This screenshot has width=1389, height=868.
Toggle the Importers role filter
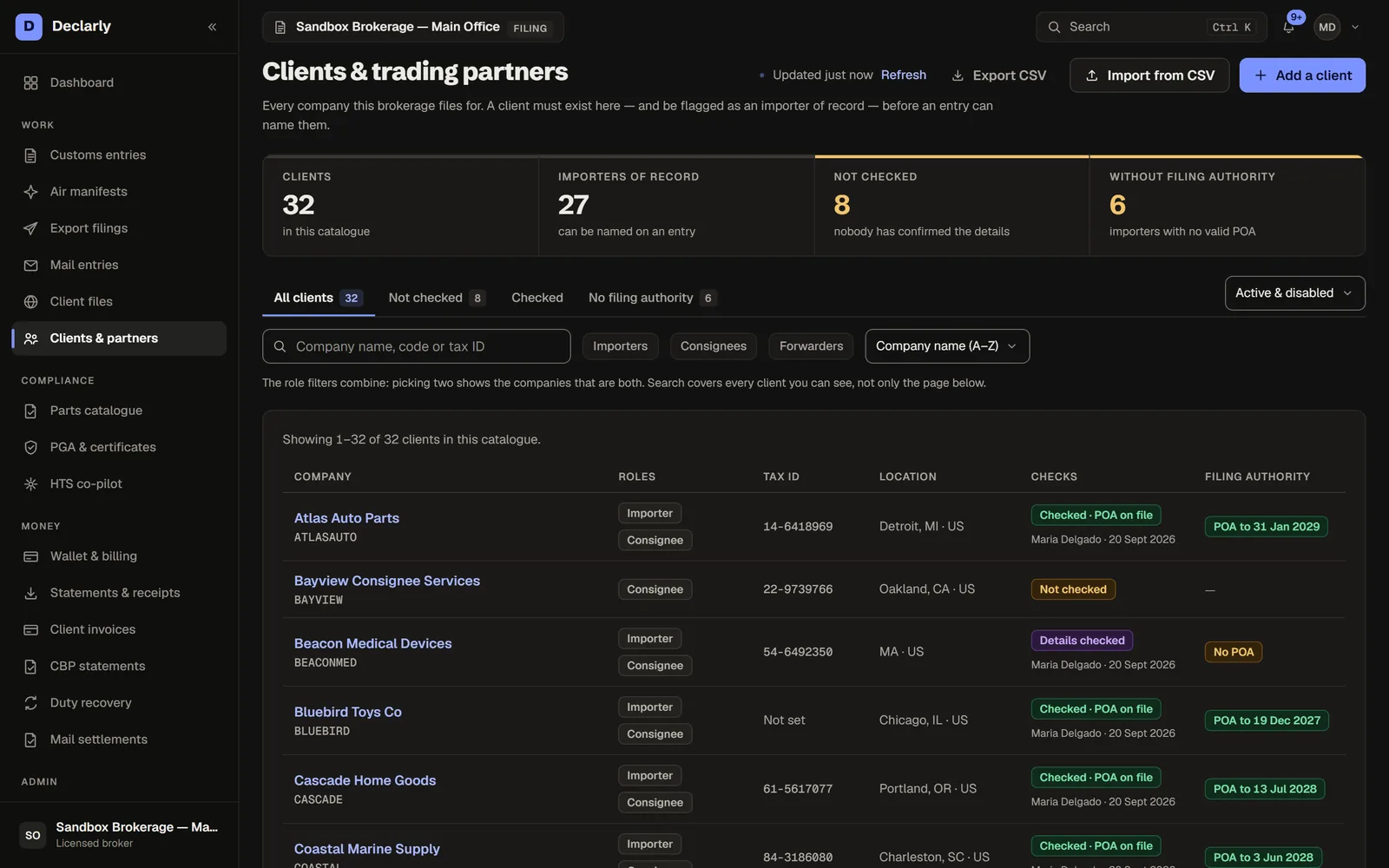[x=620, y=346]
